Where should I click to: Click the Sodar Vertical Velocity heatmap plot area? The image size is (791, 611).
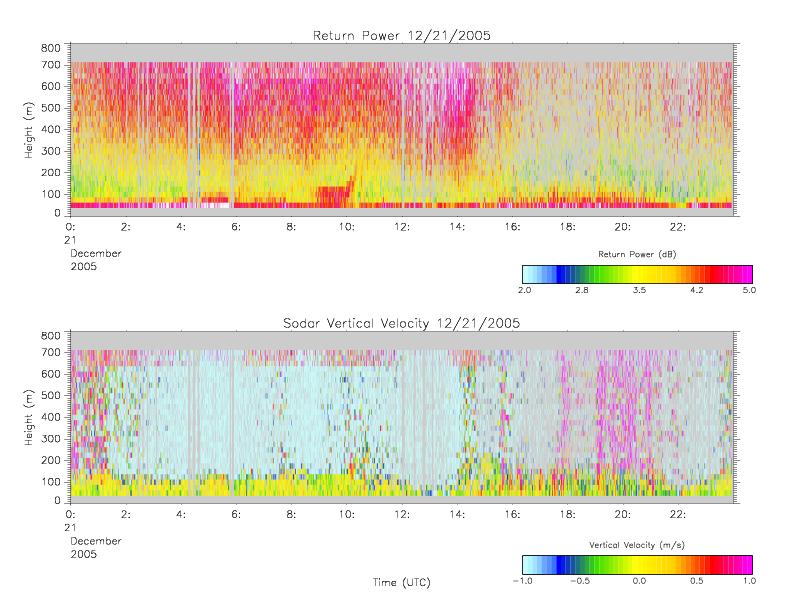tap(402, 417)
